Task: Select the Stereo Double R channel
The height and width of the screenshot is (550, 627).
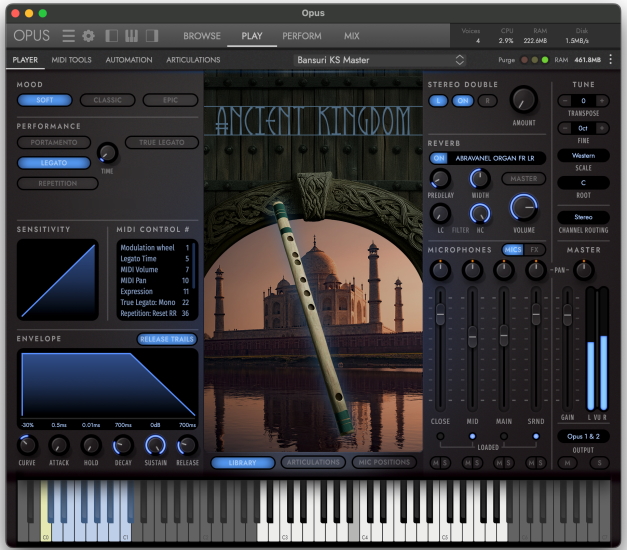Action: [x=487, y=101]
